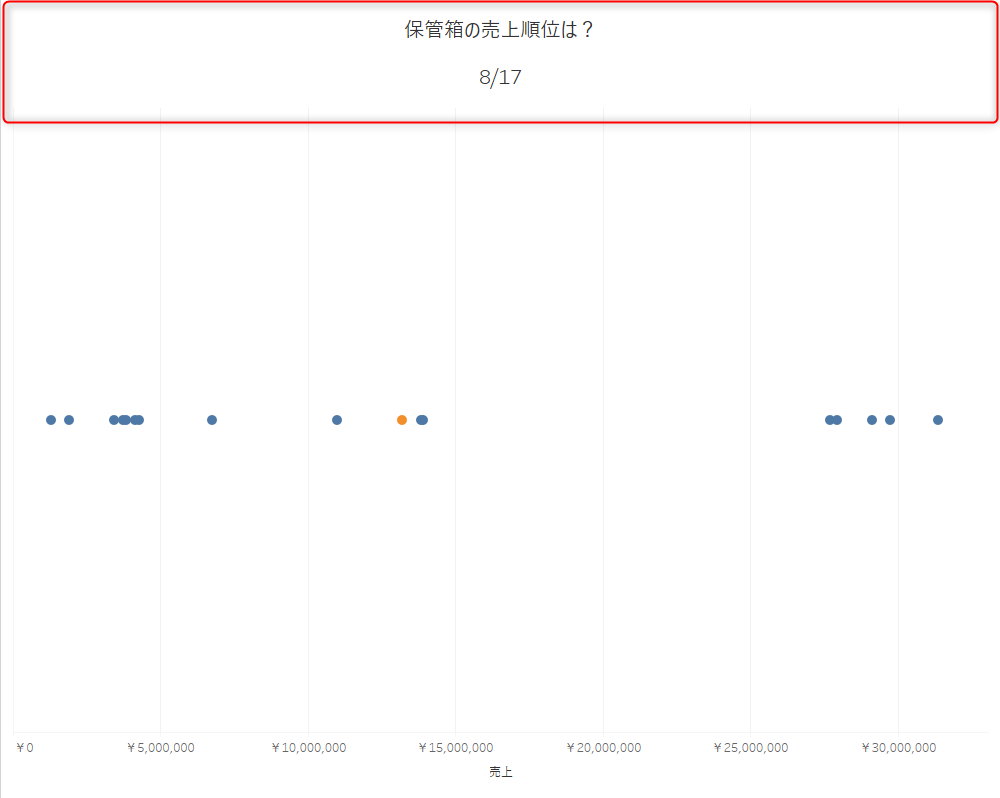Image resolution: width=1000 pixels, height=798 pixels.
Task: Click the overlapping blue dots near ¥27,500,000
Action: click(833, 420)
